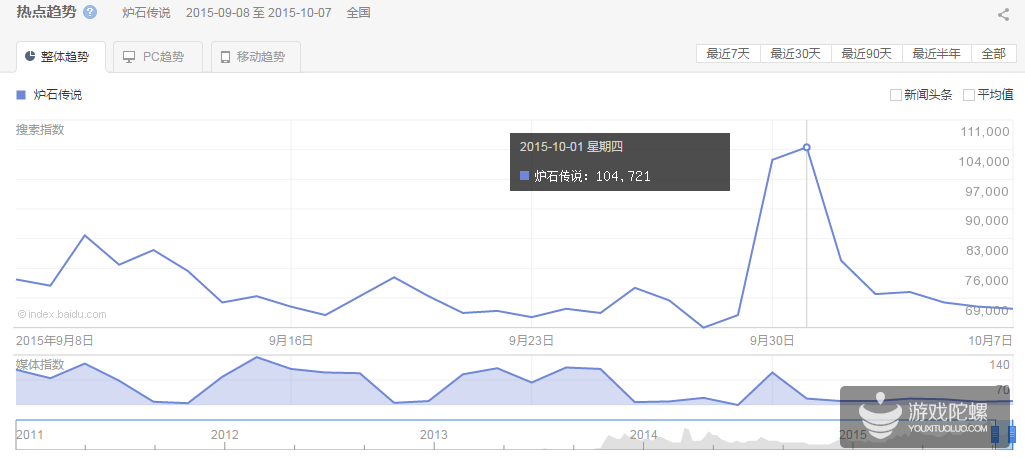Click the peak data point on Oct 1
The height and width of the screenshot is (458, 1025).
click(807, 147)
